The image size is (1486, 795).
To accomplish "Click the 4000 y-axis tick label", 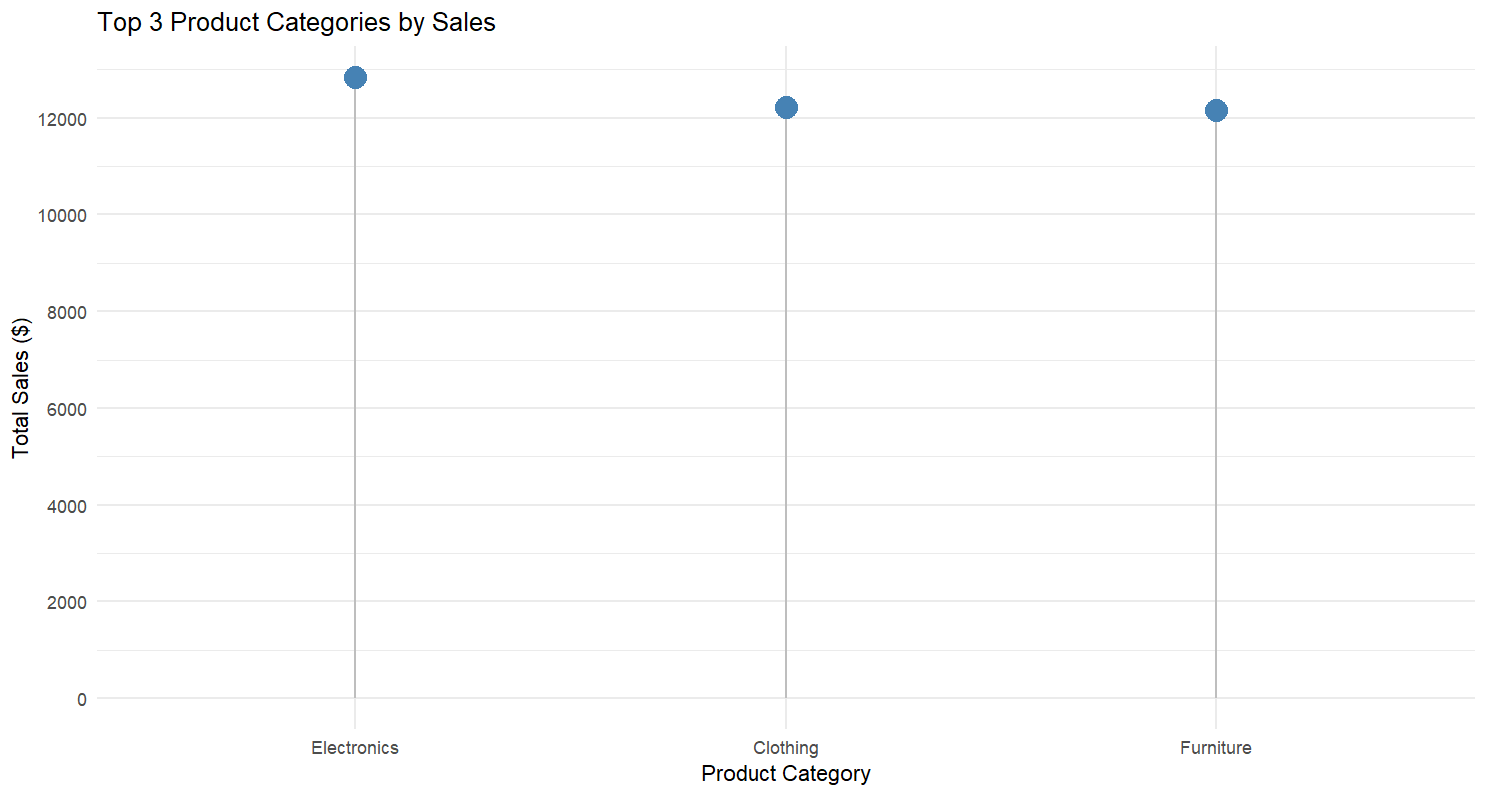I will pos(68,506).
